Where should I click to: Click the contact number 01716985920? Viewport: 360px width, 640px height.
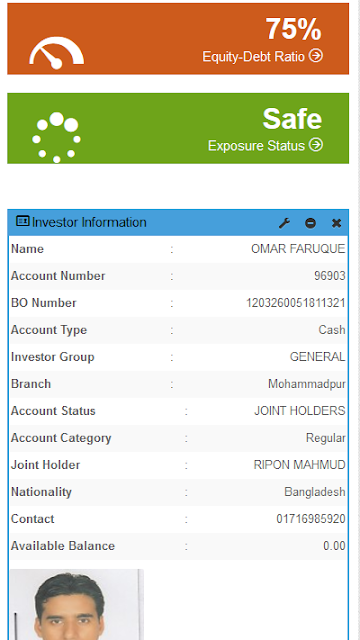click(x=311, y=519)
